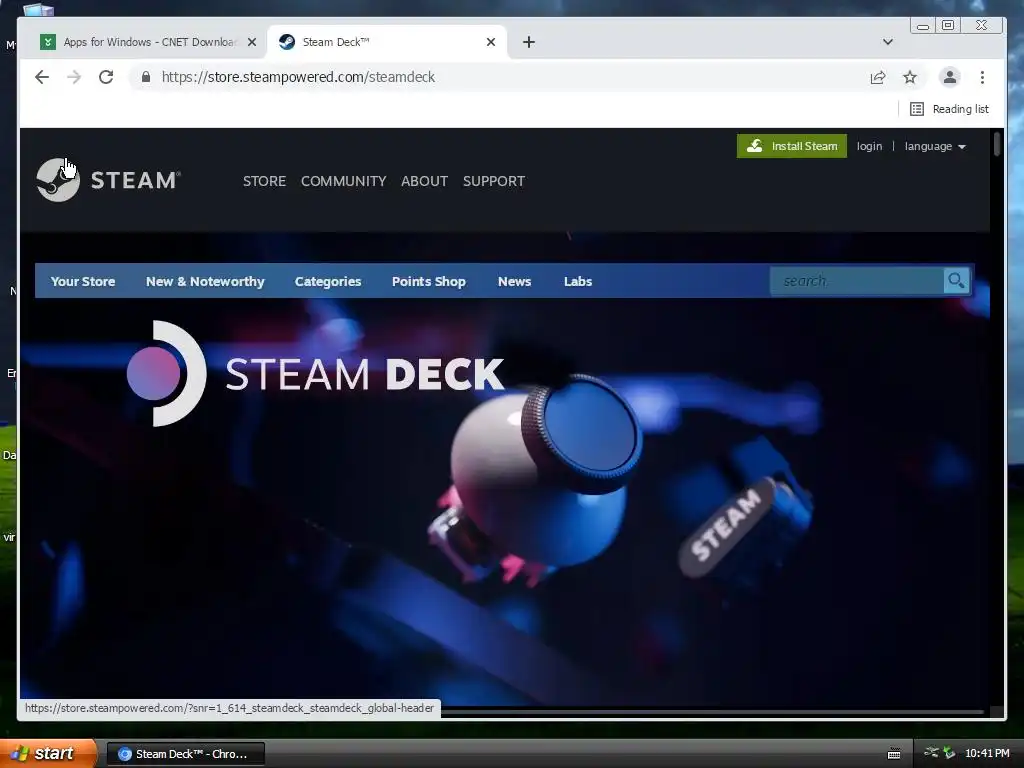
Task: Open the COMMUNITY menu
Action: pos(344,181)
